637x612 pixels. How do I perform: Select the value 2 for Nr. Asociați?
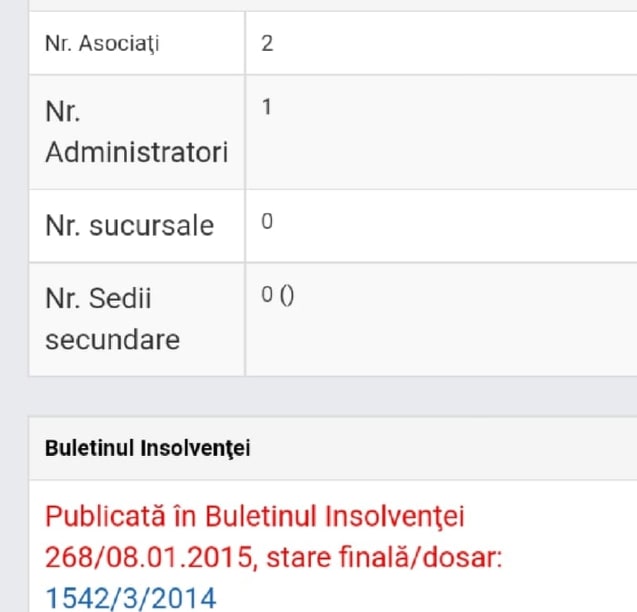click(x=267, y=44)
